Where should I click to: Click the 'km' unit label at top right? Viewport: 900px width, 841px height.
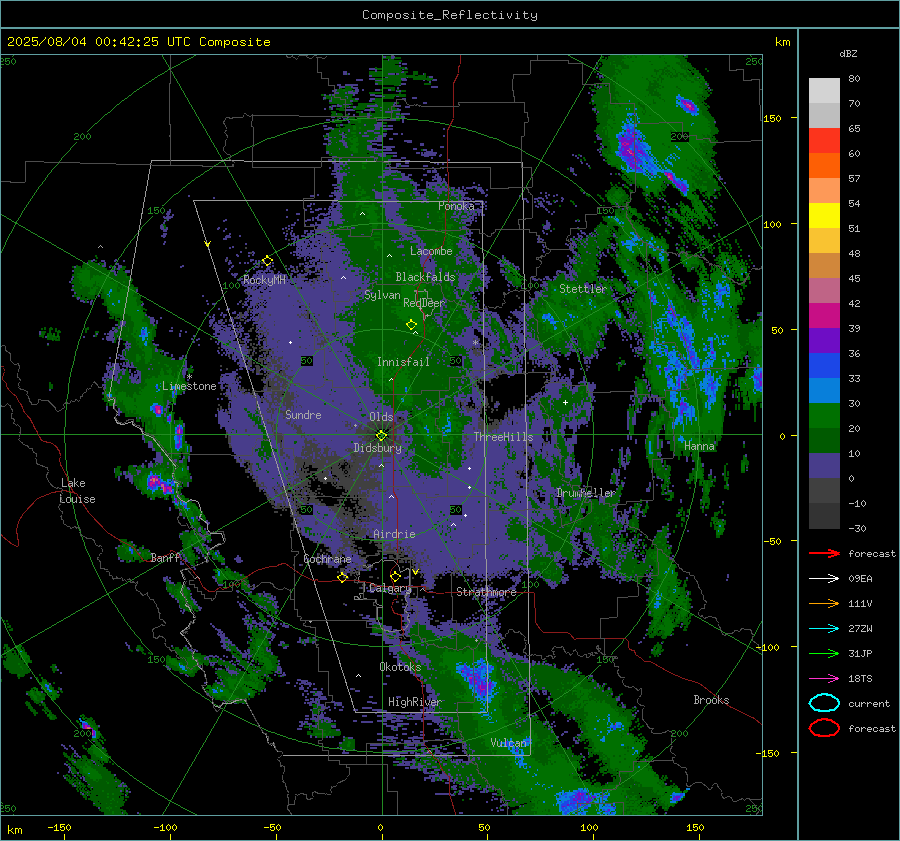tap(782, 42)
